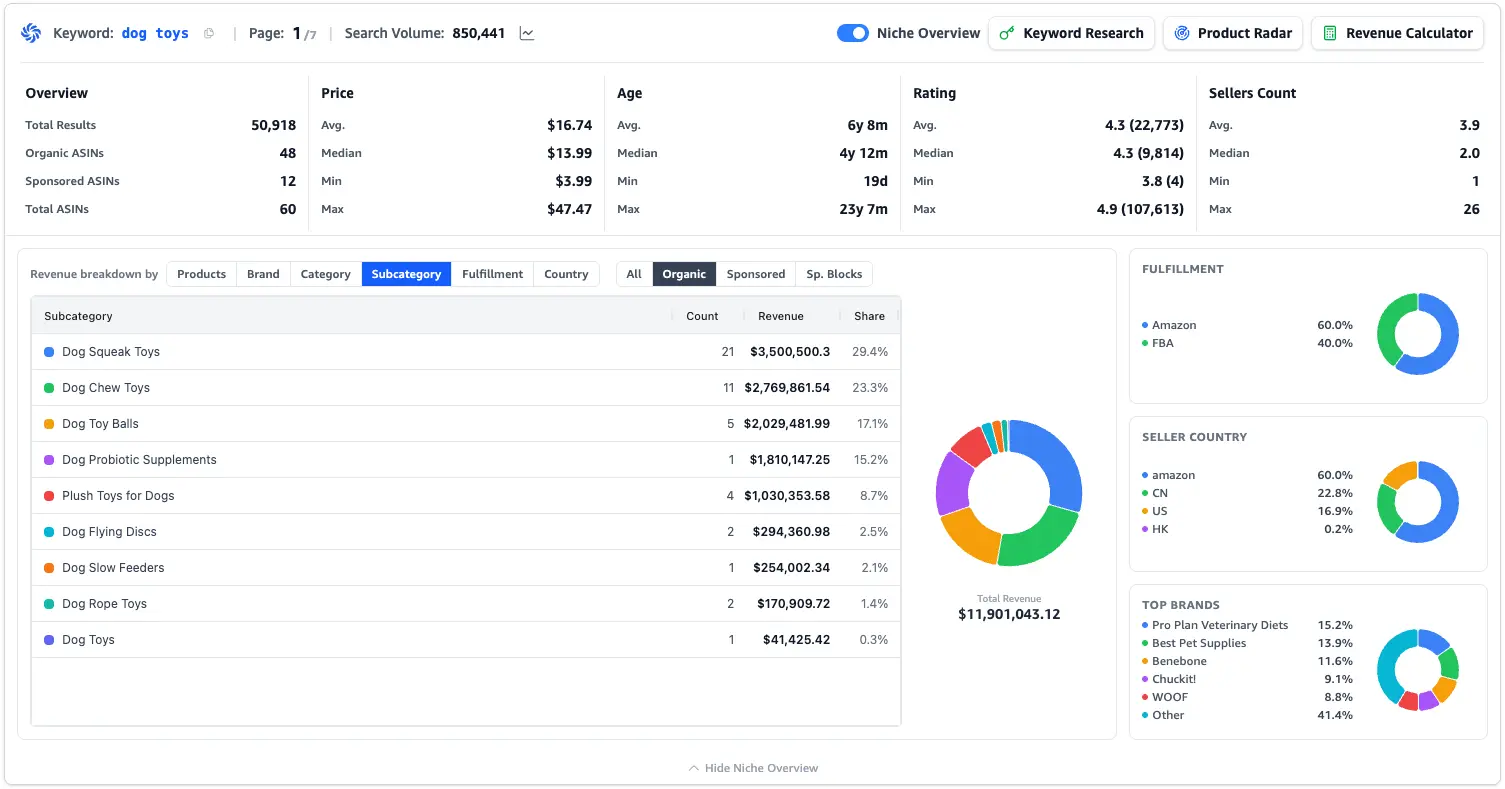Viewport: 1505px width, 789px height.
Task: Click the radar icon on Product Radar
Action: 1182,33
